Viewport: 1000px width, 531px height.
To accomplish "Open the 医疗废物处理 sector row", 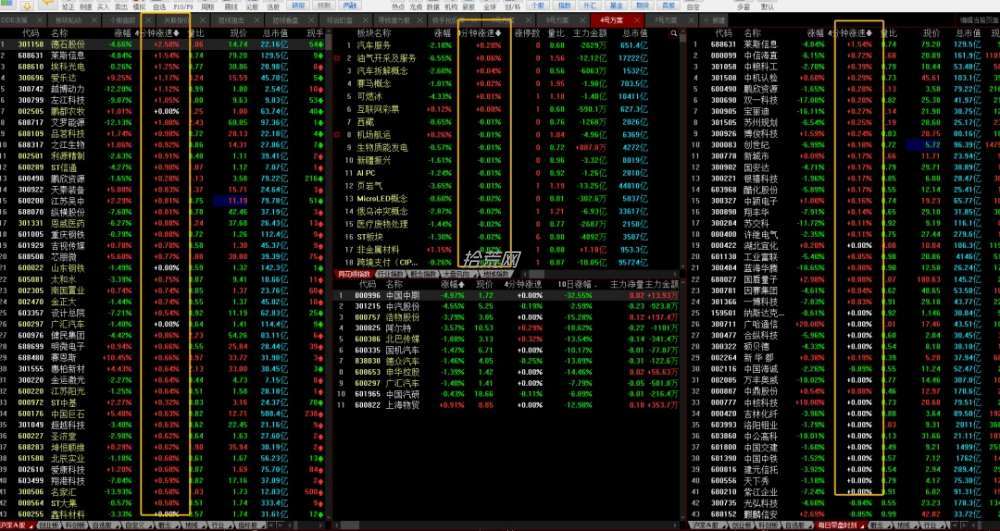I will click(507, 224).
